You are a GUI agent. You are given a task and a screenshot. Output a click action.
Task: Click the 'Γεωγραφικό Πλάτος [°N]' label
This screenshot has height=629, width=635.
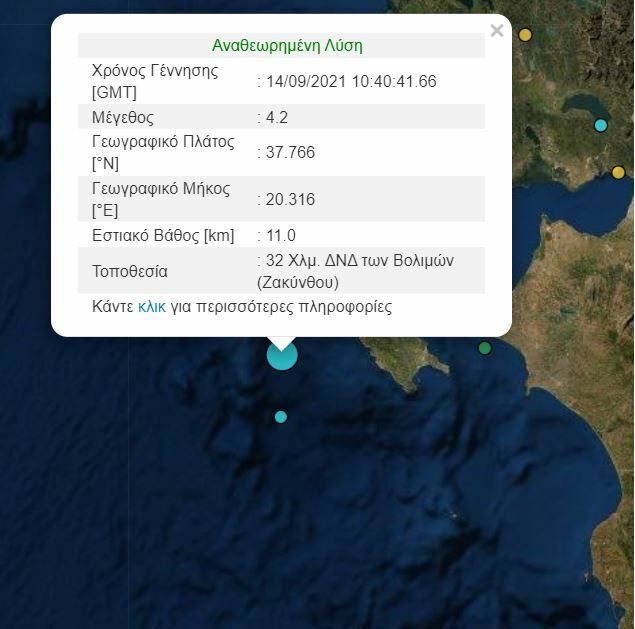click(163, 152)
